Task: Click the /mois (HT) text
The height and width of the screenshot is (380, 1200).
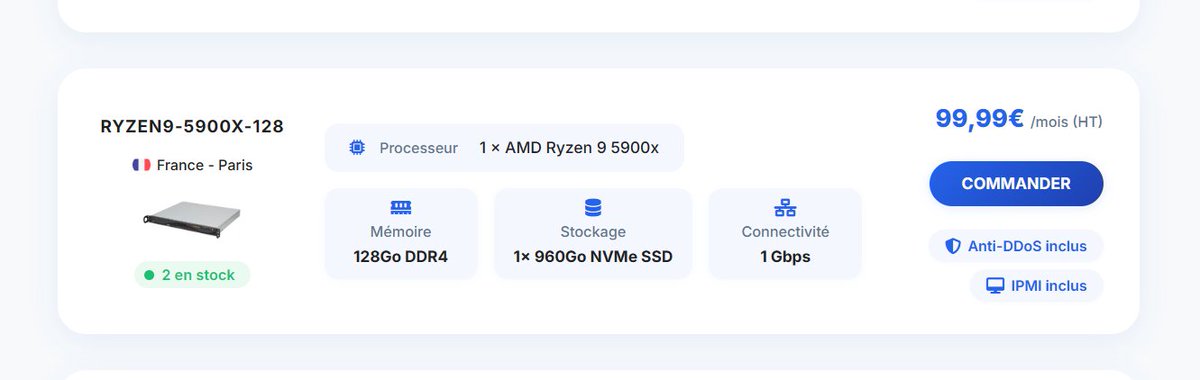Action: [1067, 122]
